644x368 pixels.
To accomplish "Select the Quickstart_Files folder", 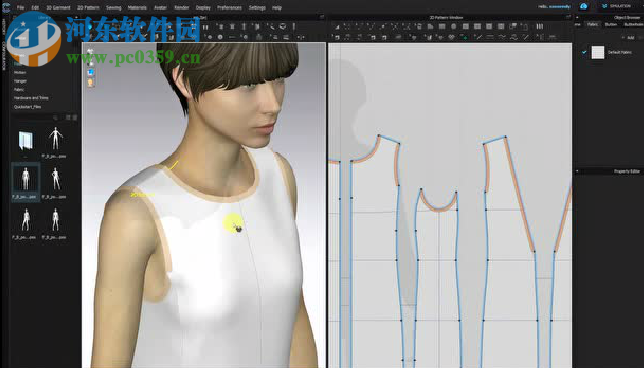I will pyautogui.click(x=28, y=107).
